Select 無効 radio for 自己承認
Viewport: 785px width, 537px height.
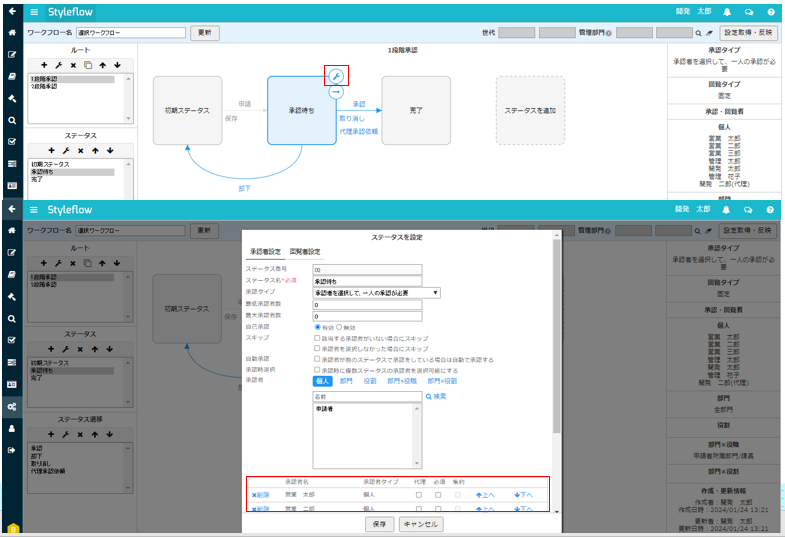pyautogui.click(x=339, y=327)
